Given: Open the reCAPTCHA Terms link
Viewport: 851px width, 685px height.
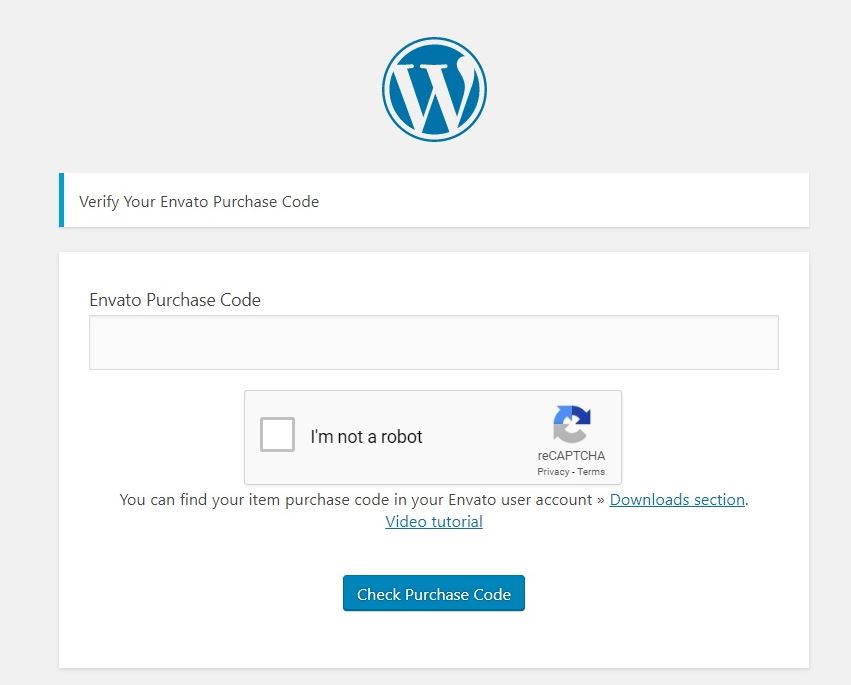Looking at the screenshot, I should 591,472.
